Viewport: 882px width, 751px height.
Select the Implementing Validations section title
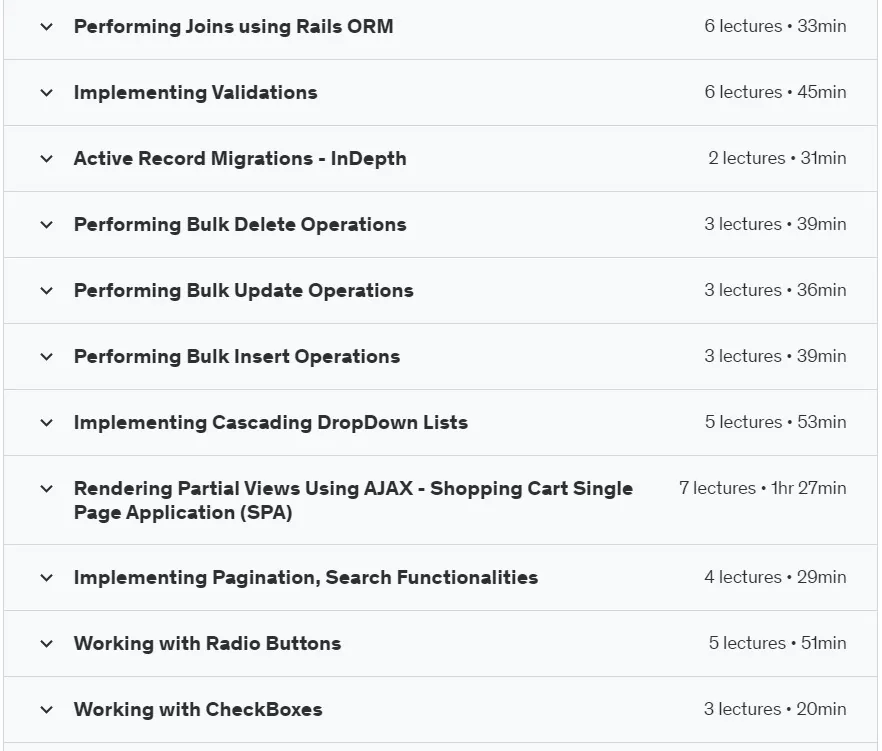pyautogui.click(x=195, y=93)
